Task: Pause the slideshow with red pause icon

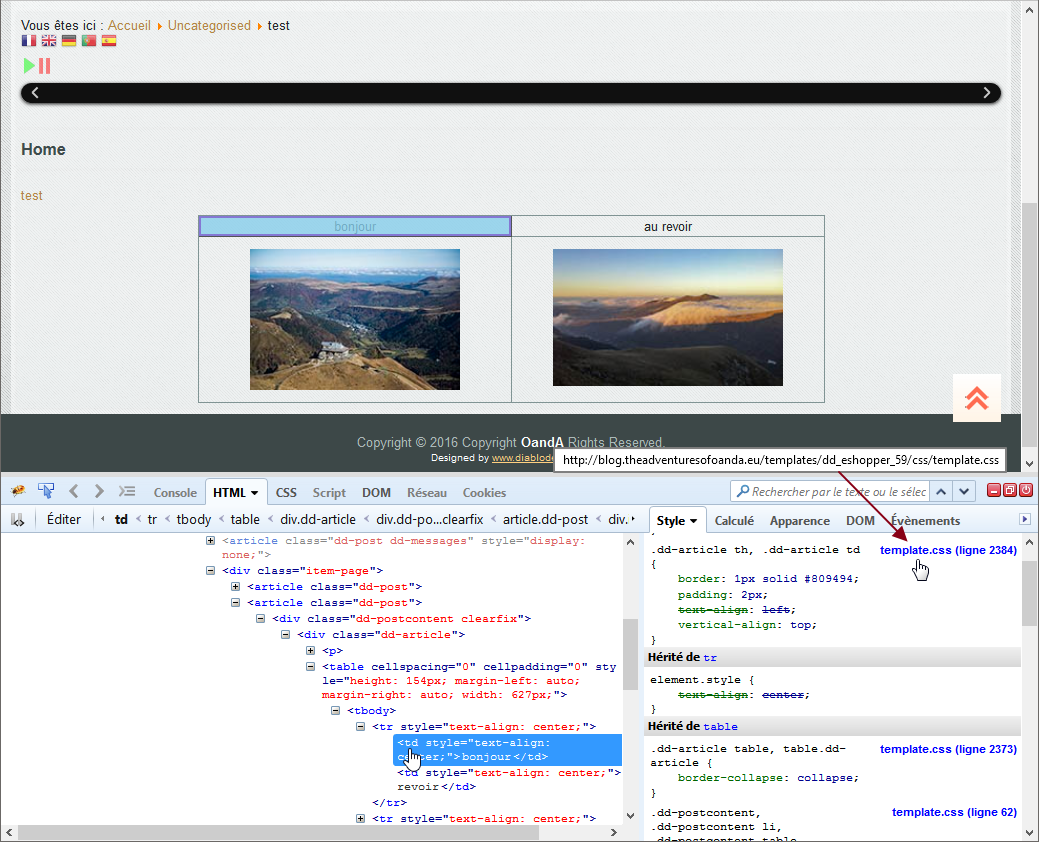Action: 45,66
